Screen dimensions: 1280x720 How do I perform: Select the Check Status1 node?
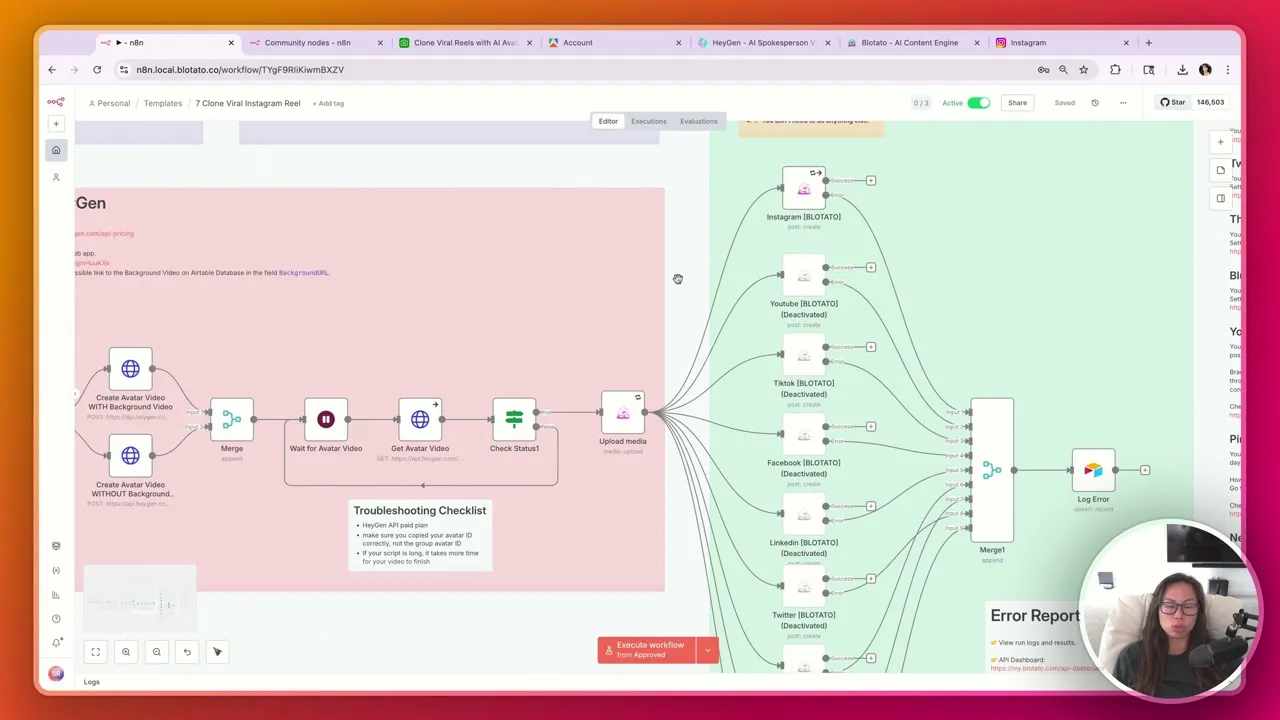point(514,420)
